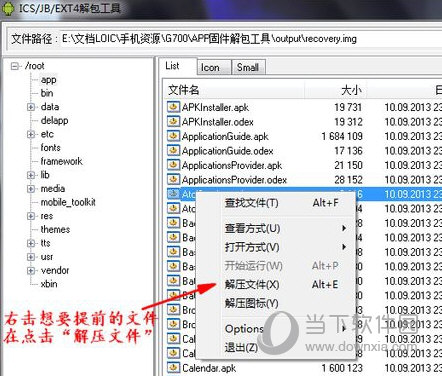Select the Calendar.apk file name
The width and height of the screenshot is (442, 376).
click(x=209, y=368)
